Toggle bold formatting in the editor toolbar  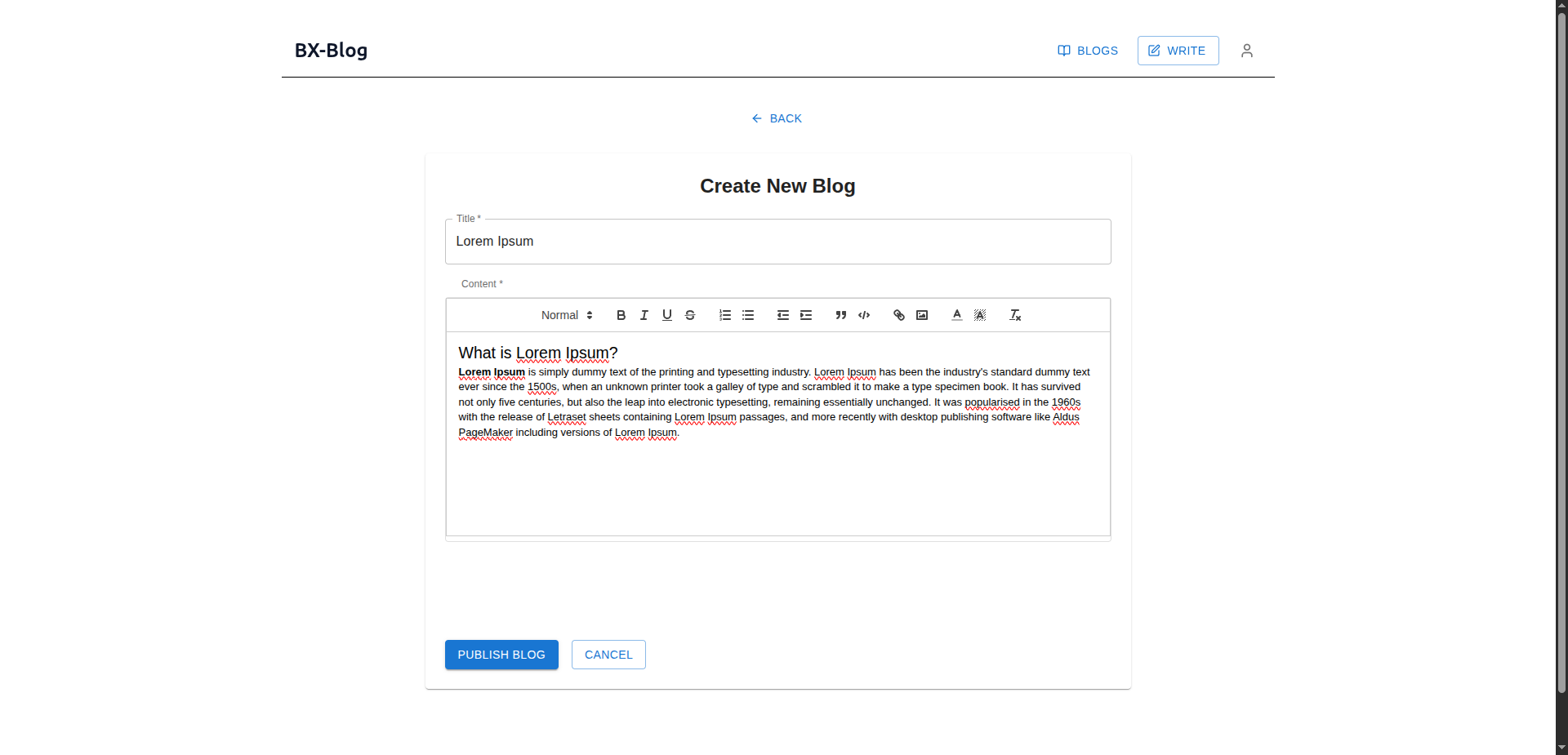click(x=621, y=315)
